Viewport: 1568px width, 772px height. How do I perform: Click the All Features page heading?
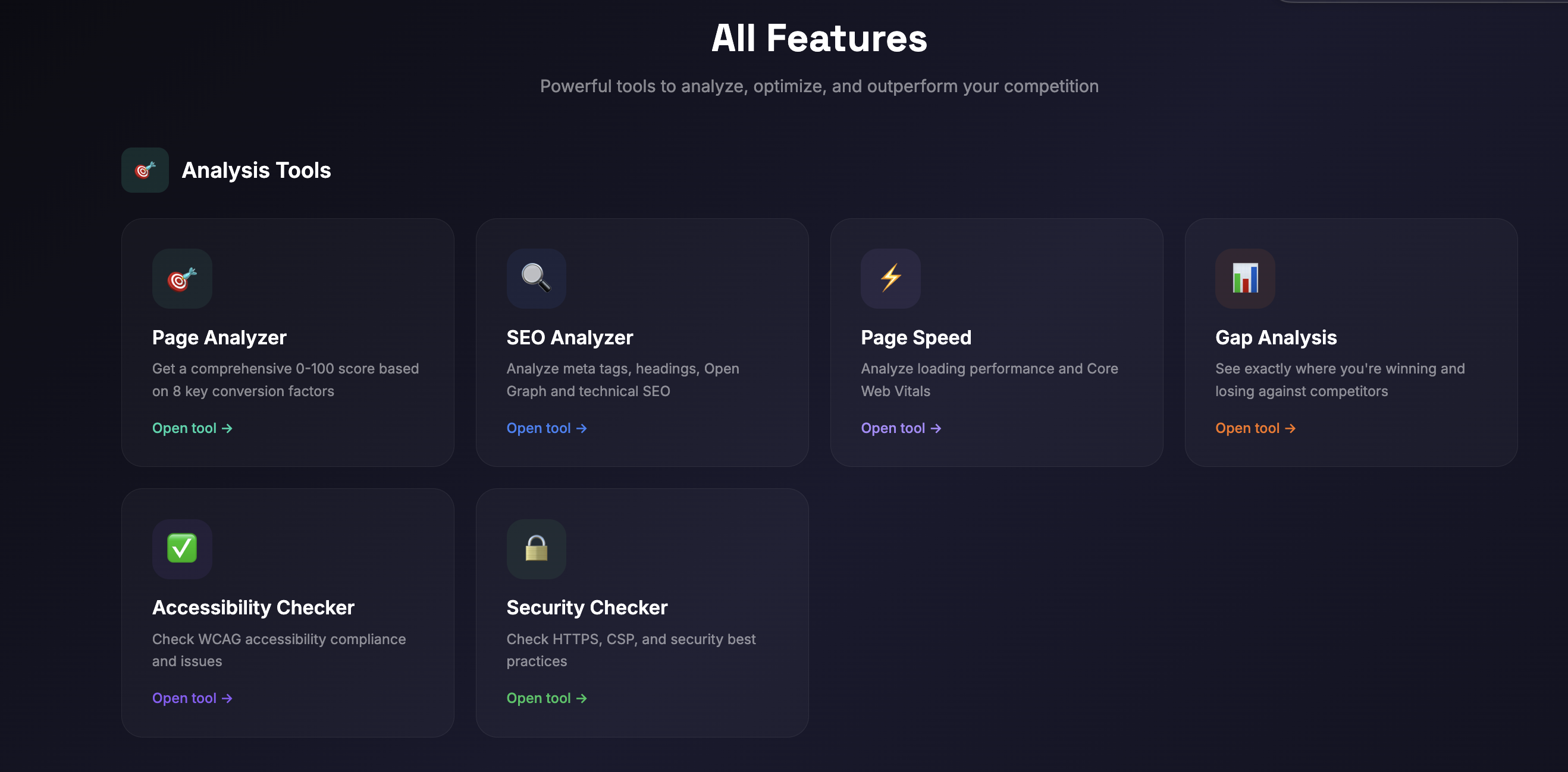click(x=819, y=37)
